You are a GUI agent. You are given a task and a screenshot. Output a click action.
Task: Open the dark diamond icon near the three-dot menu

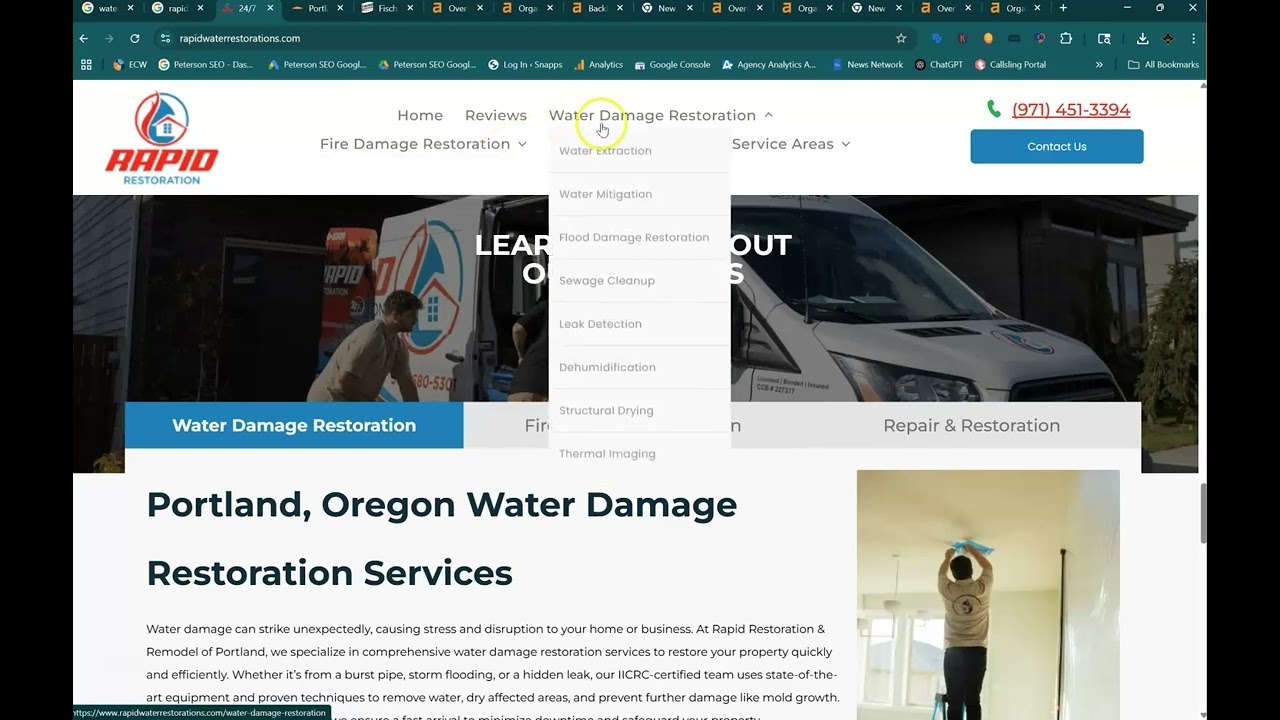[1168, 38]
